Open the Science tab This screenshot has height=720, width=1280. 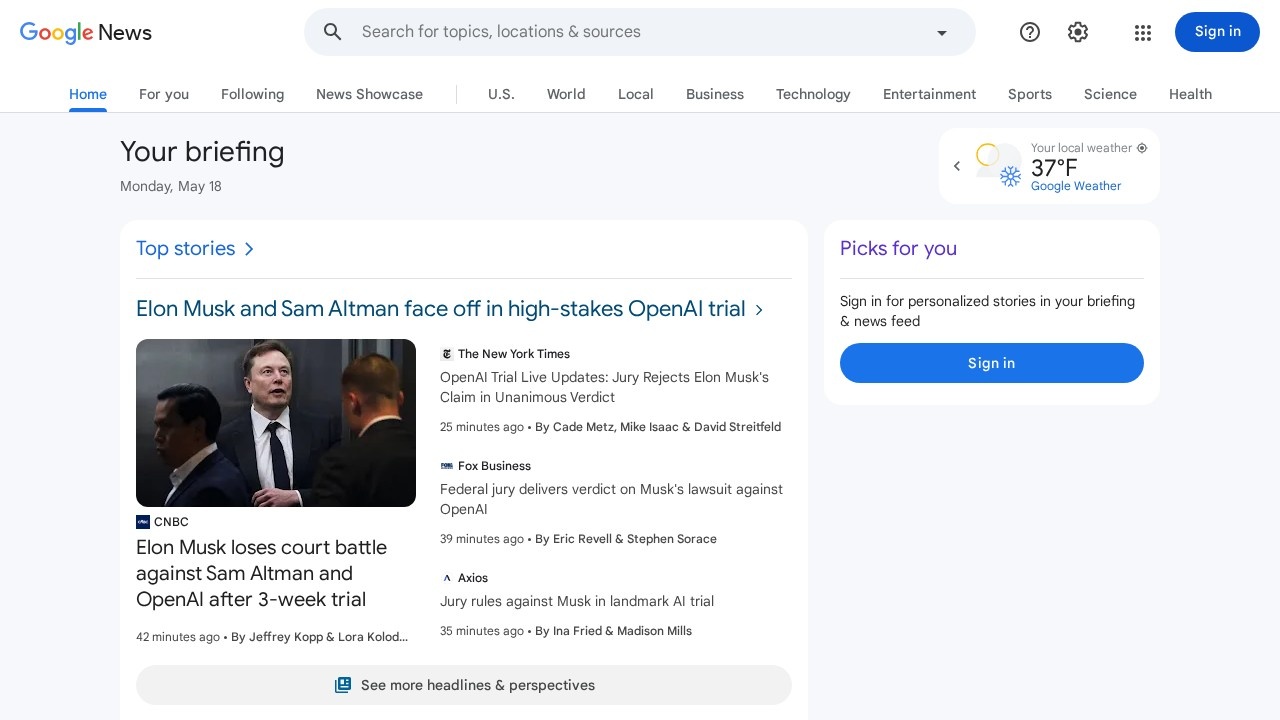tap(1110, 94)
